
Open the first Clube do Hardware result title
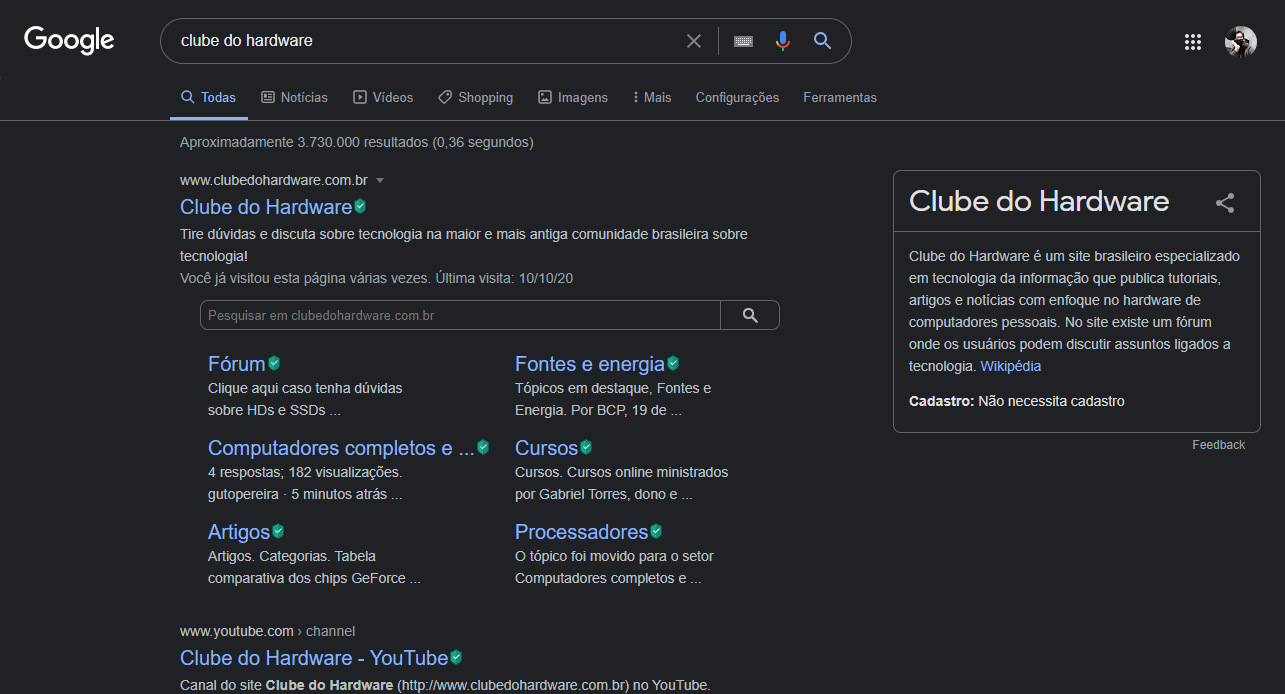point(266,207)
